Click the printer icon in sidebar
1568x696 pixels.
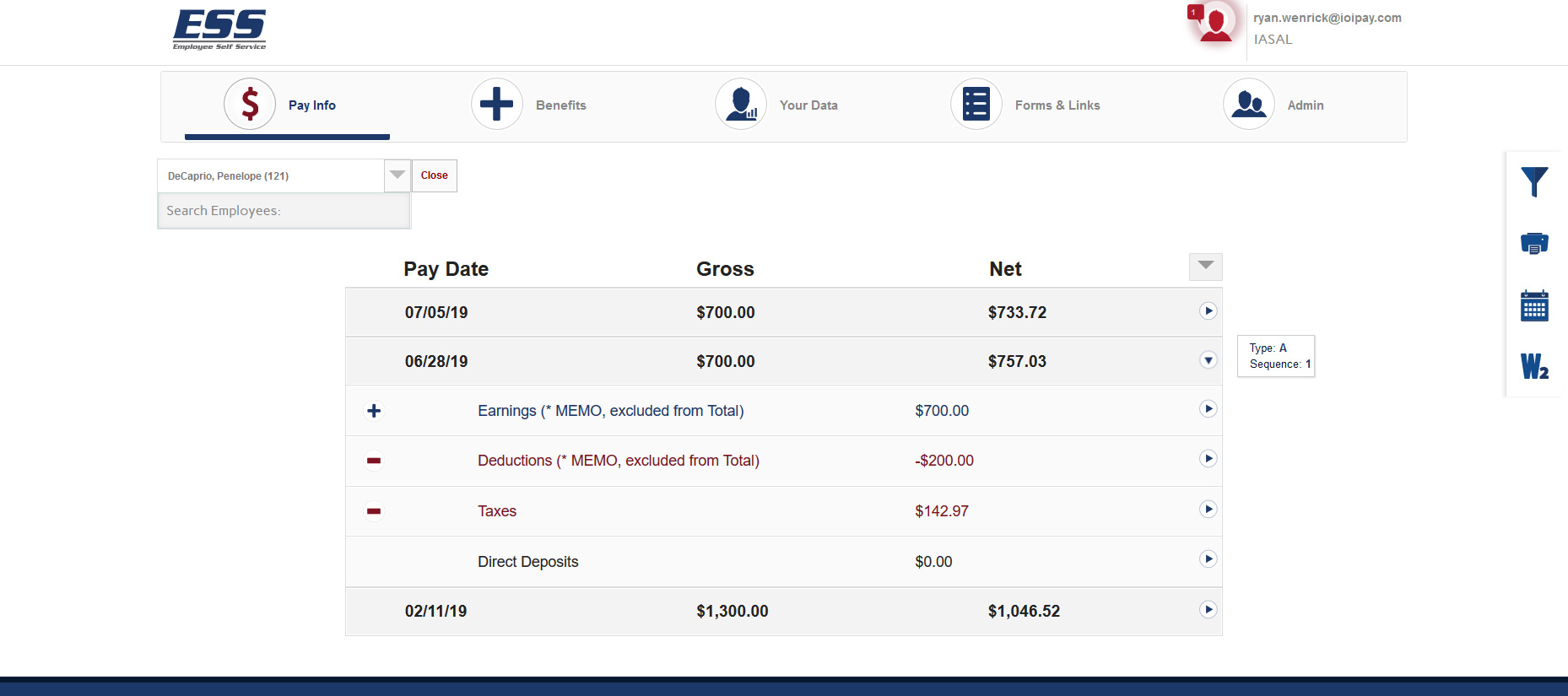point(1533,244)
